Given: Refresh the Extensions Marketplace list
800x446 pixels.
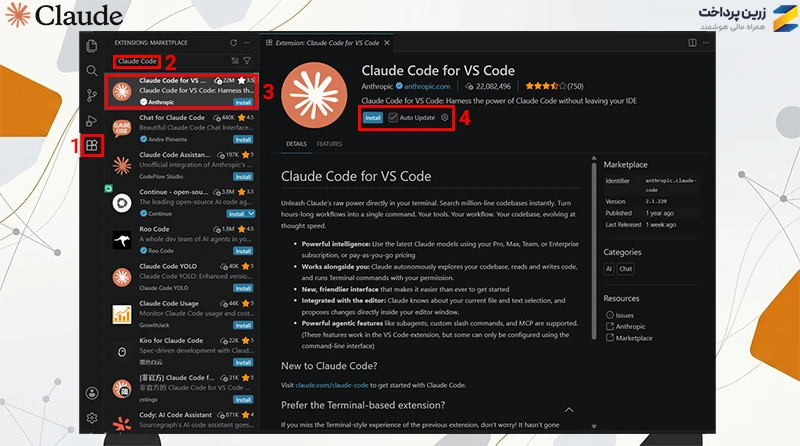Looking at the screenshot, I should 234,43.
